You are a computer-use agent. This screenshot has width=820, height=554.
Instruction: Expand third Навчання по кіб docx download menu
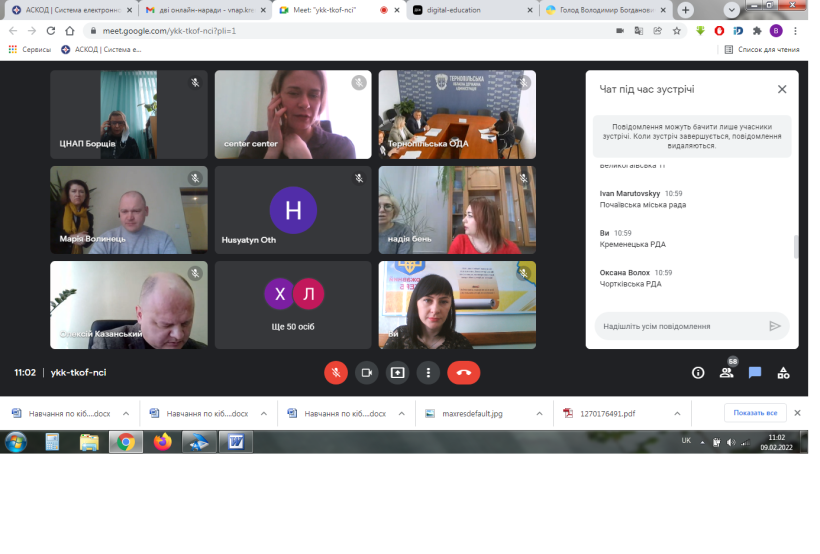click(402, 414)
